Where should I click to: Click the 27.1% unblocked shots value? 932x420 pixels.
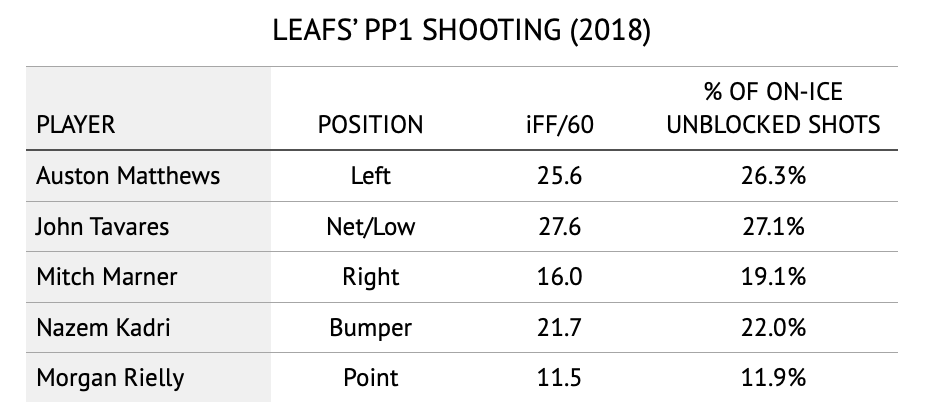click(773, 226)
